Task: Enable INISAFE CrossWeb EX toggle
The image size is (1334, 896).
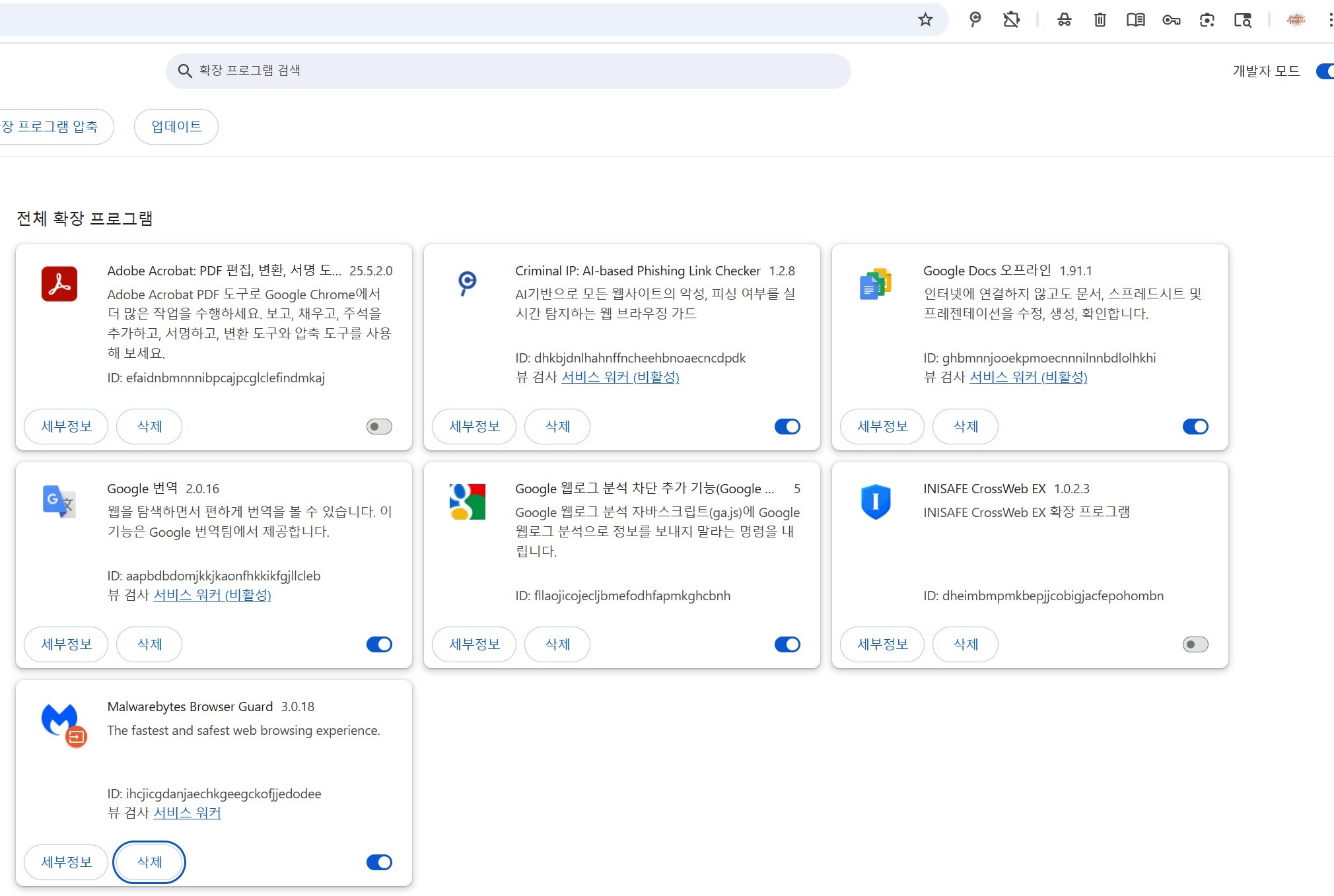Action: click(1195, 644)
